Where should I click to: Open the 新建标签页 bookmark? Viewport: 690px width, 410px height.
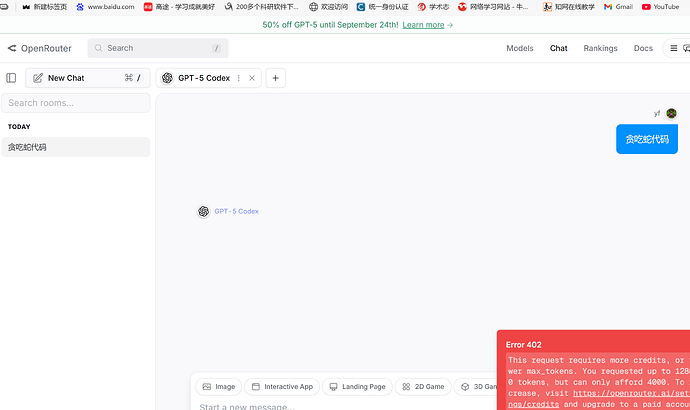(x=44, y=7)
